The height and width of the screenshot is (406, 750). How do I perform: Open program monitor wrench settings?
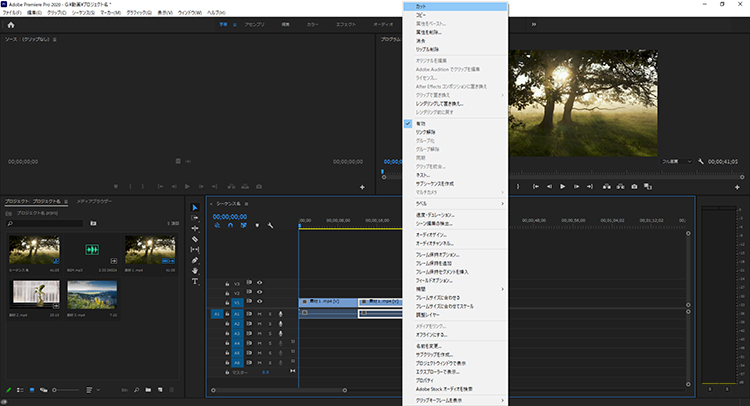click(x=701, y=162)
